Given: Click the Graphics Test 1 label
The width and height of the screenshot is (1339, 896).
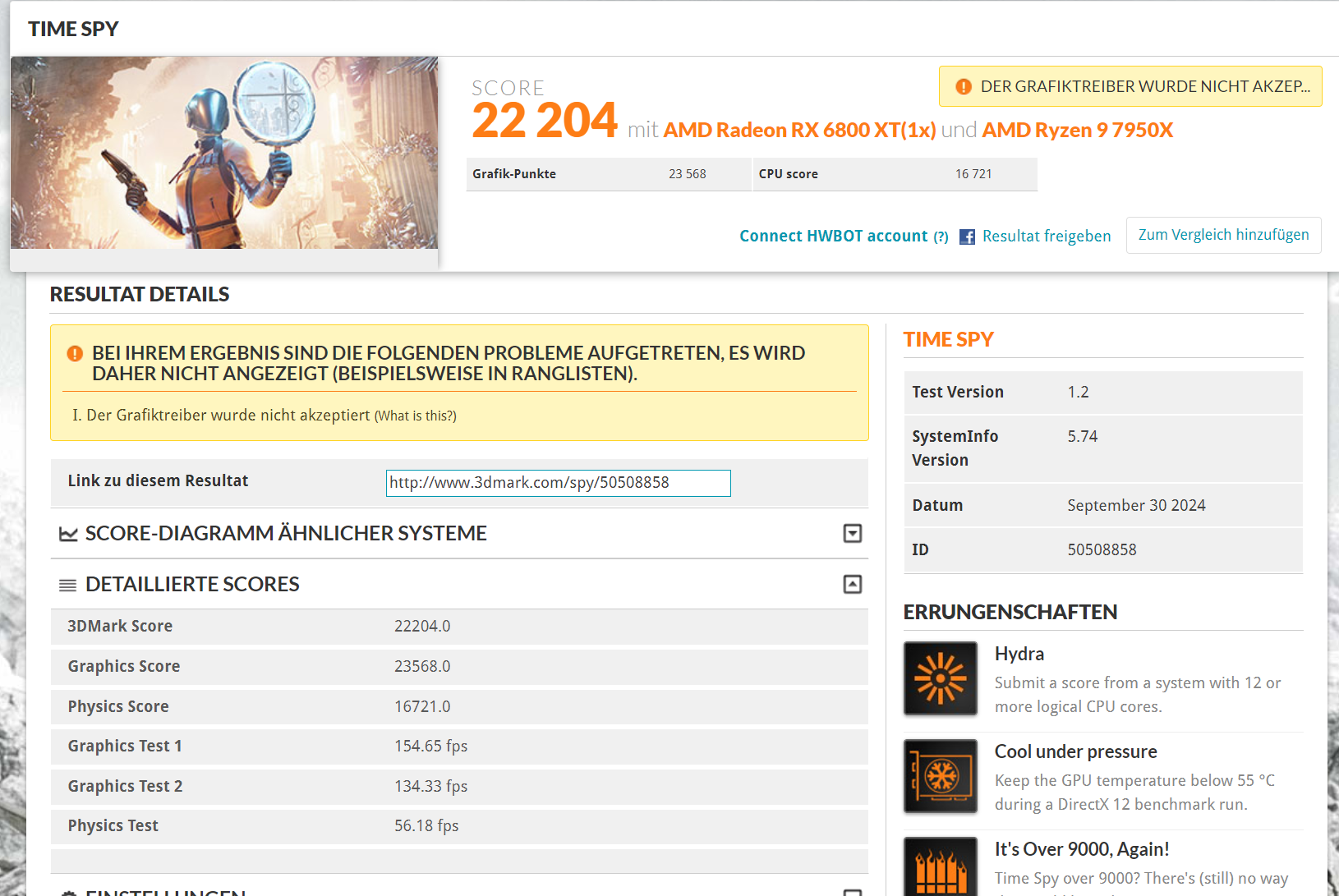Looking at the screenshot, I should click(x=125, y=746).
